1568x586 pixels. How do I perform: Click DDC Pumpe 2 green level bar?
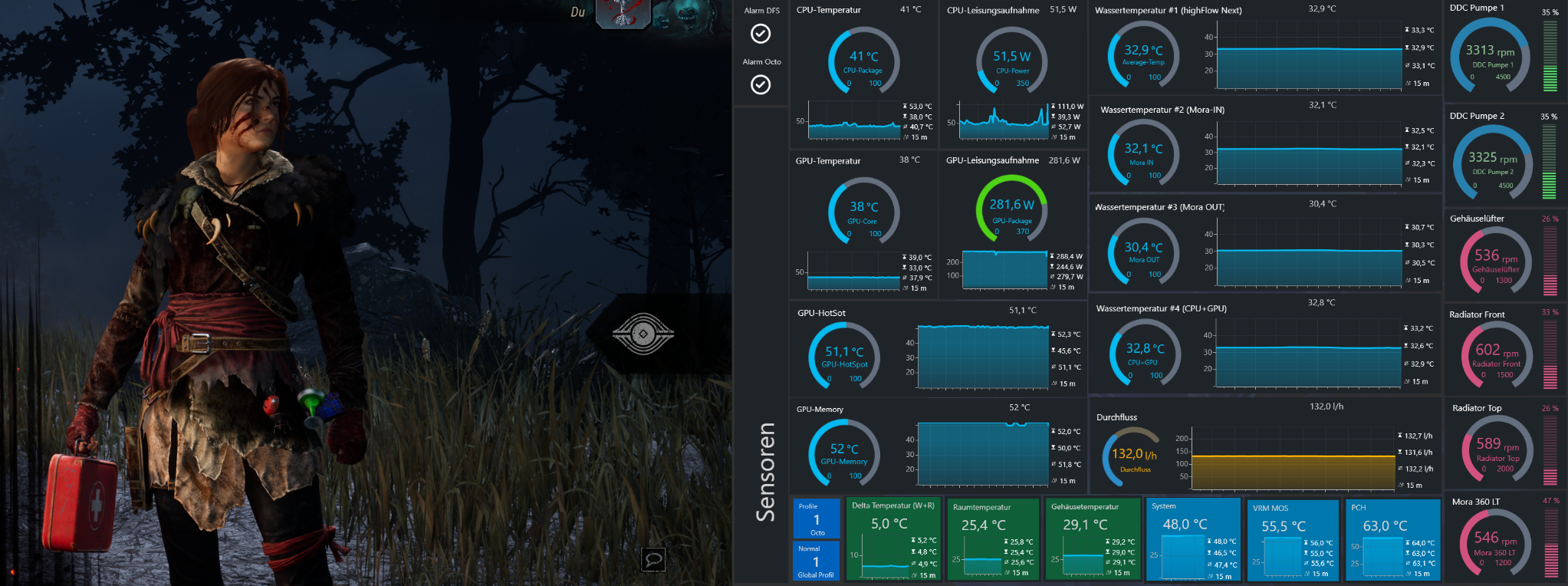point(1550,162)
